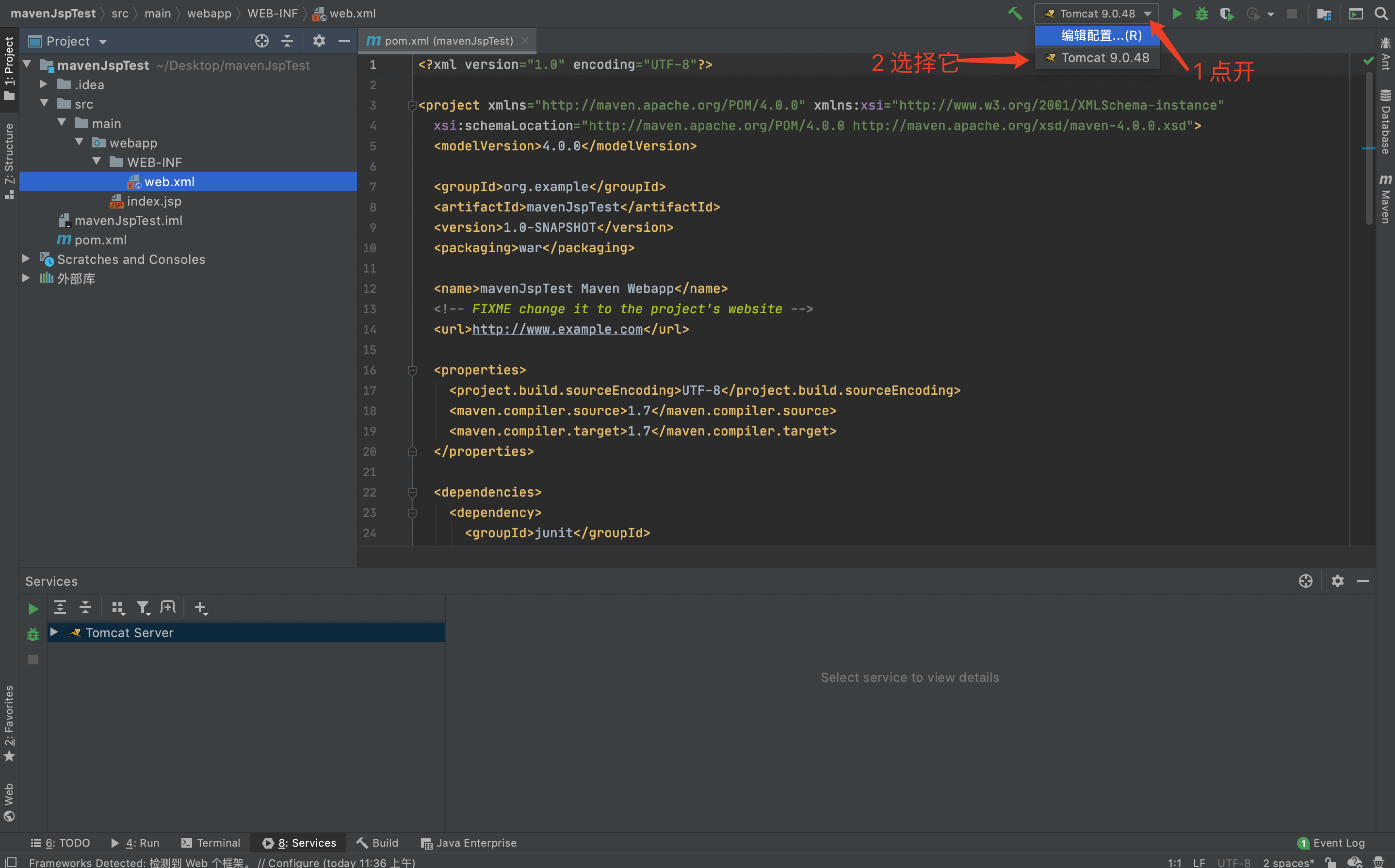The width and height of the screenshot is (1395, 868).
Task: Open Project panel settings gear
Action: (319, 41)
